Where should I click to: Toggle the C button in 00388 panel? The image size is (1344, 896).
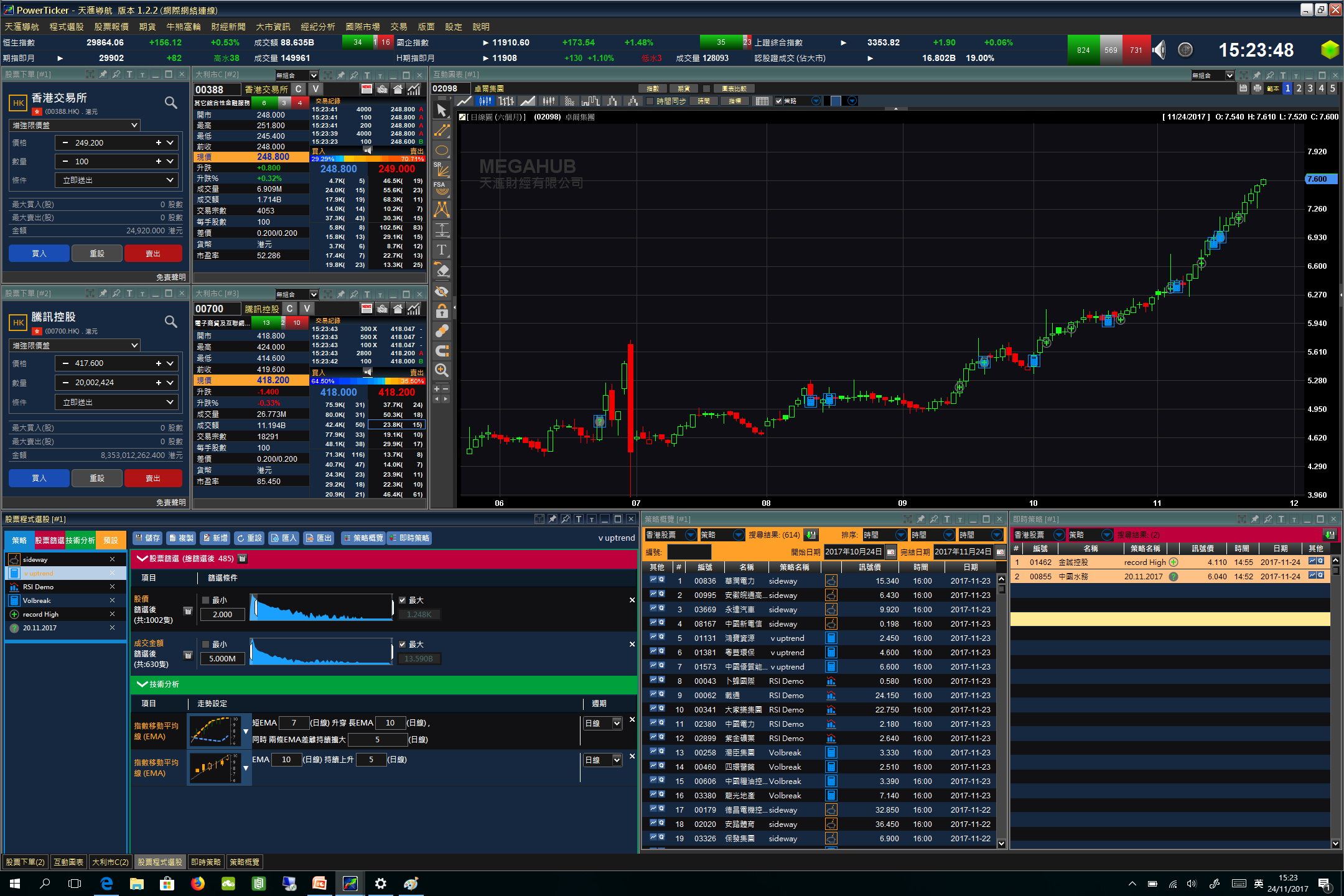coord(299,89)
